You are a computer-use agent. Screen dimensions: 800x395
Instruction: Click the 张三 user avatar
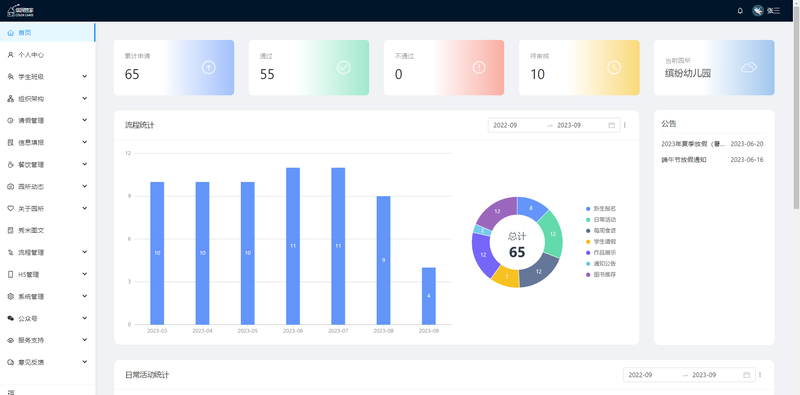758,11
